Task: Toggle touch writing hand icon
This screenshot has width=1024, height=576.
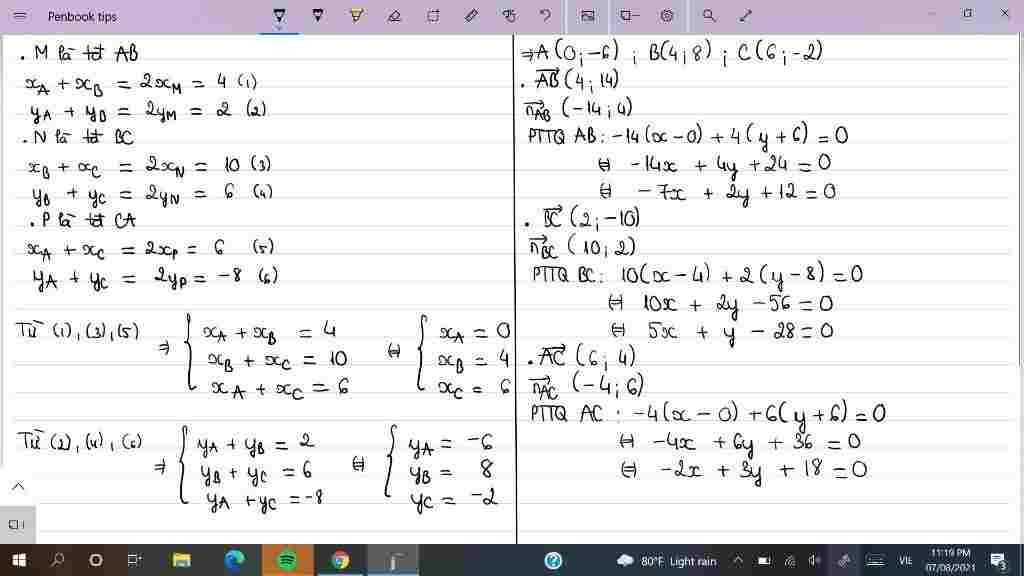Action: pos(509,16)
